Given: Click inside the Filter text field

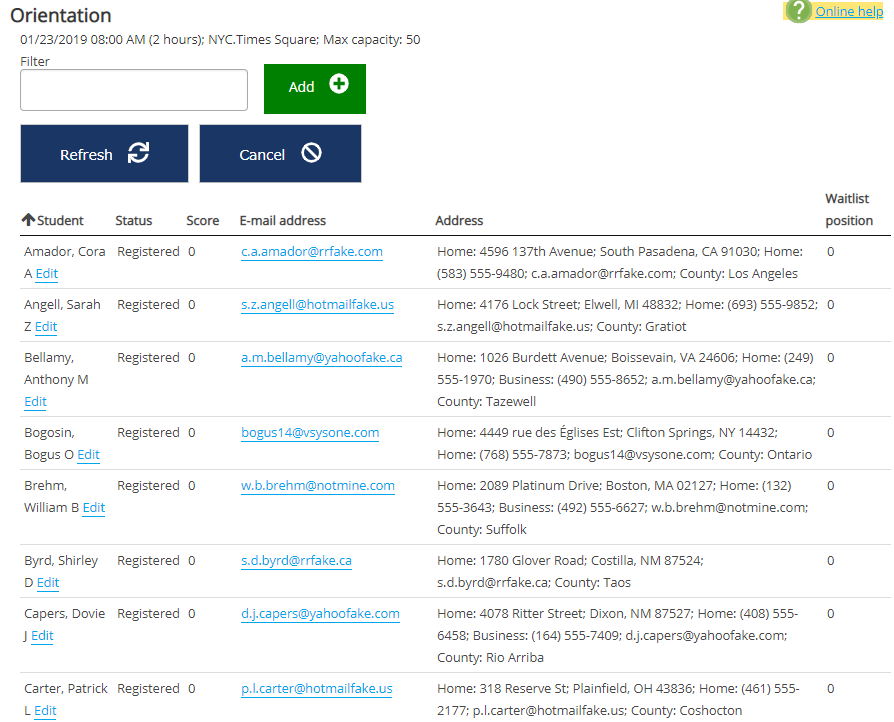Looking at the screenshot, I should pos(134,90).
